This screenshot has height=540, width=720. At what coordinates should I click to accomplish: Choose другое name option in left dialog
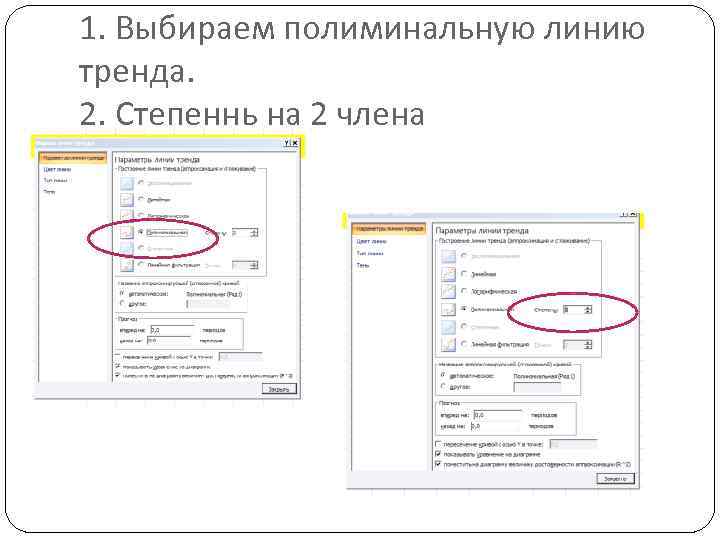point(122,303)
